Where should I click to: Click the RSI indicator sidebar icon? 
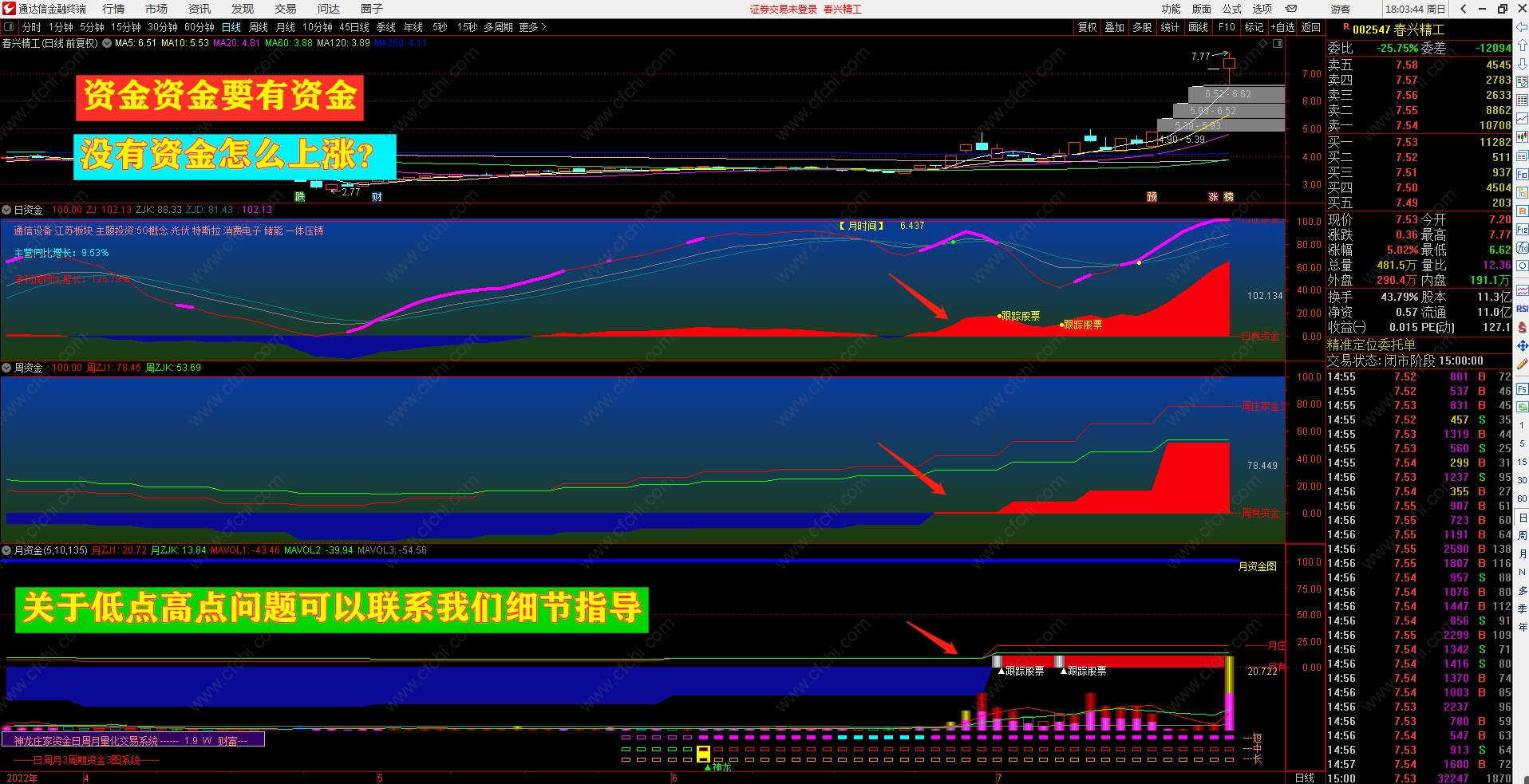pos(1522,309)
